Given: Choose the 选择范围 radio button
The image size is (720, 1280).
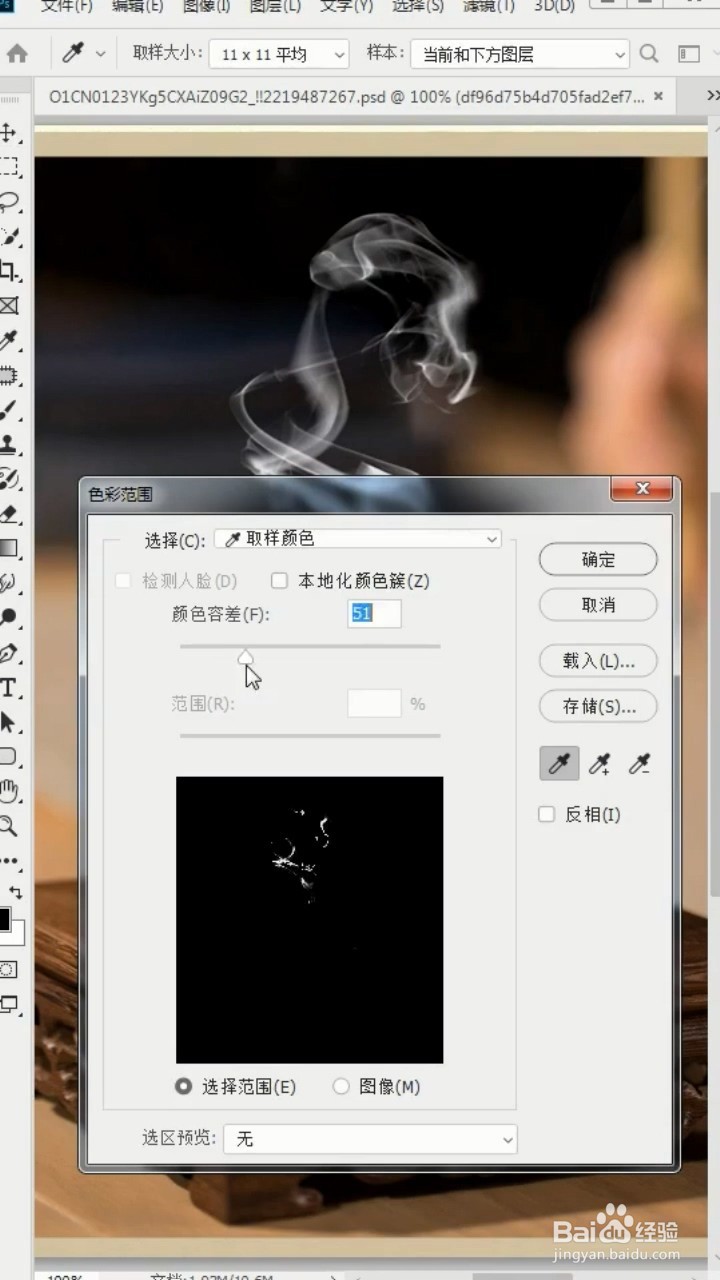Looking at the screenshot, I should coord(183,1086).
